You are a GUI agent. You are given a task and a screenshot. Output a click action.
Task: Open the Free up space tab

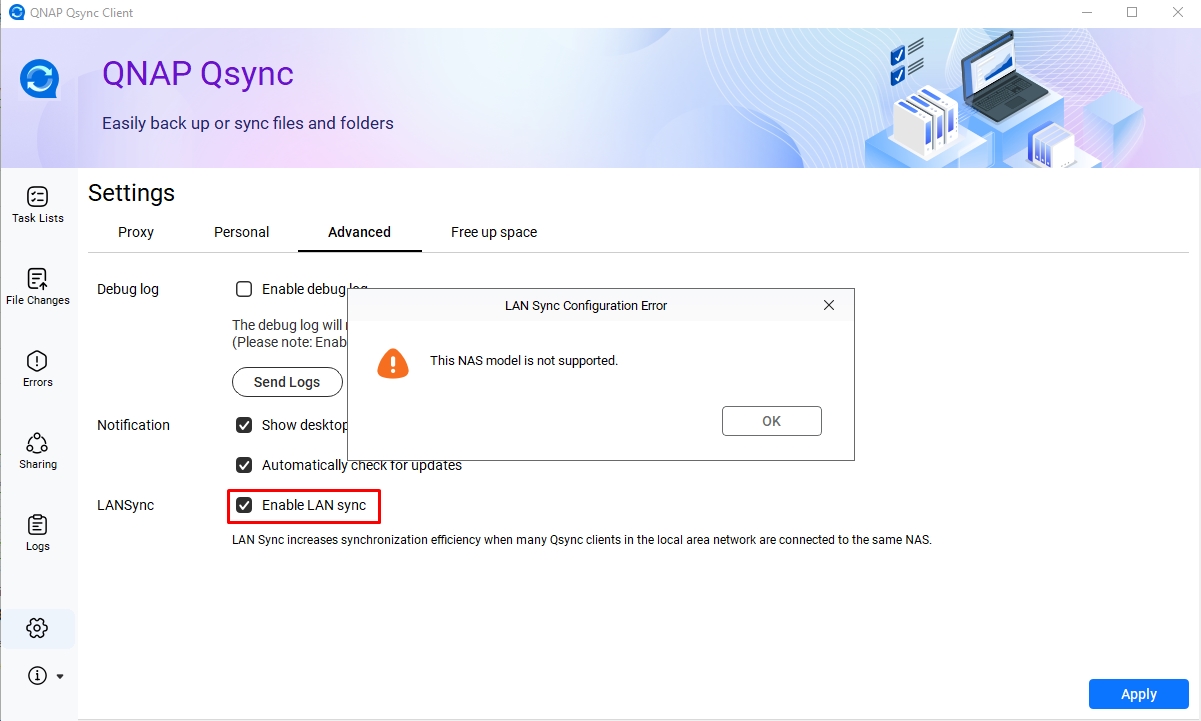(494, 232)
